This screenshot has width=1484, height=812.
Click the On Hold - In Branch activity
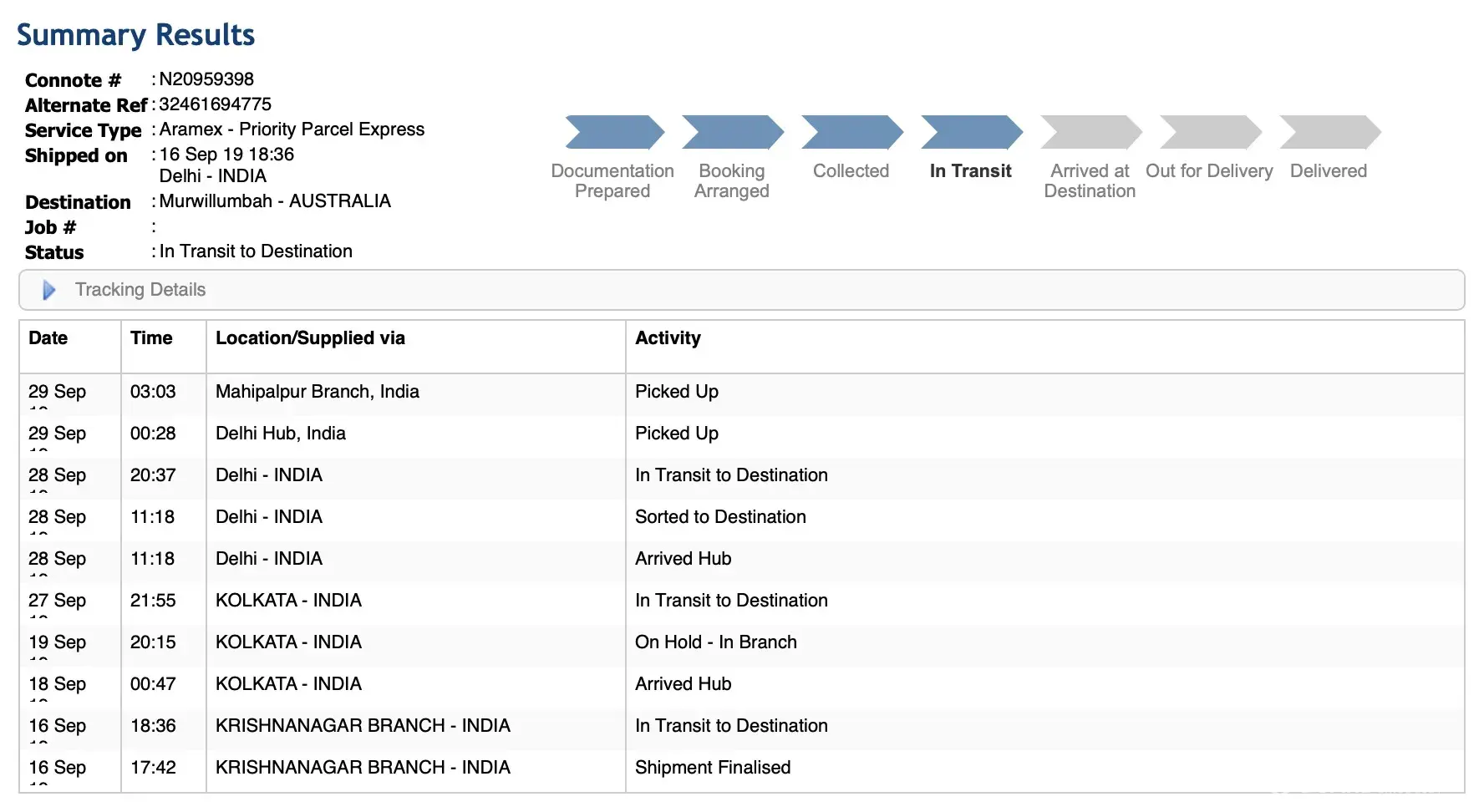pyautogui.click(x=715, y=642)
